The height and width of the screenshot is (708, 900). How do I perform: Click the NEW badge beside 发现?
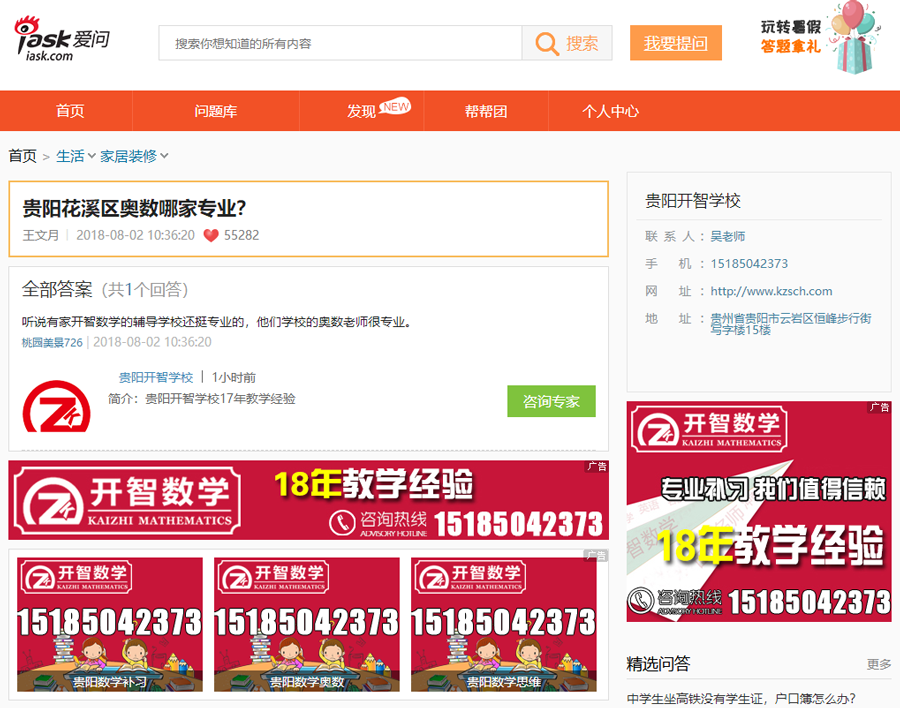tap(395, 107)
